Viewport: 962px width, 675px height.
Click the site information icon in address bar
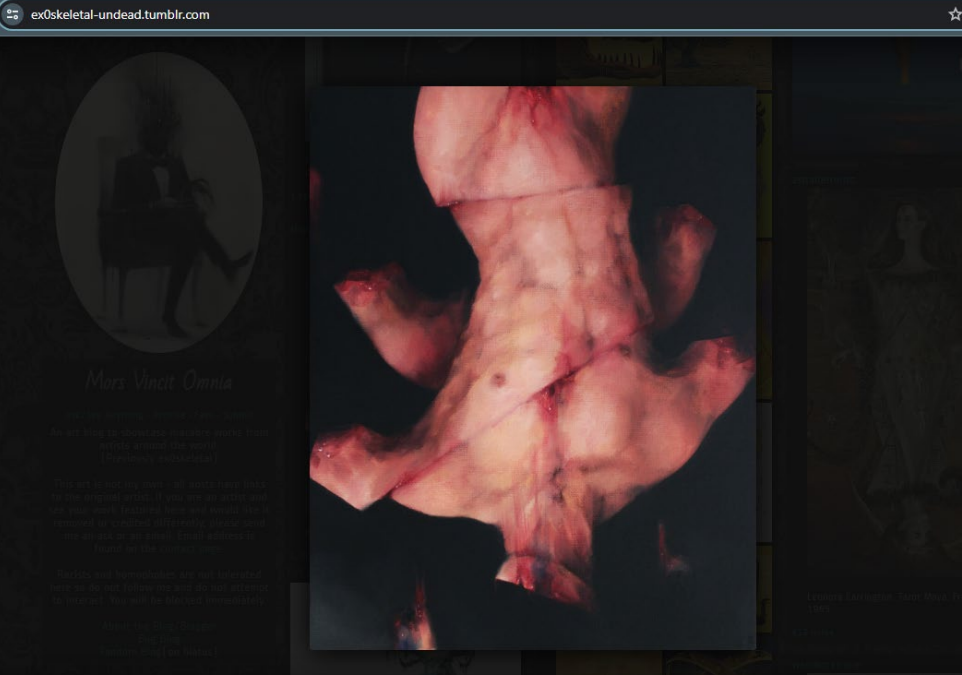(x=13, y=14)
